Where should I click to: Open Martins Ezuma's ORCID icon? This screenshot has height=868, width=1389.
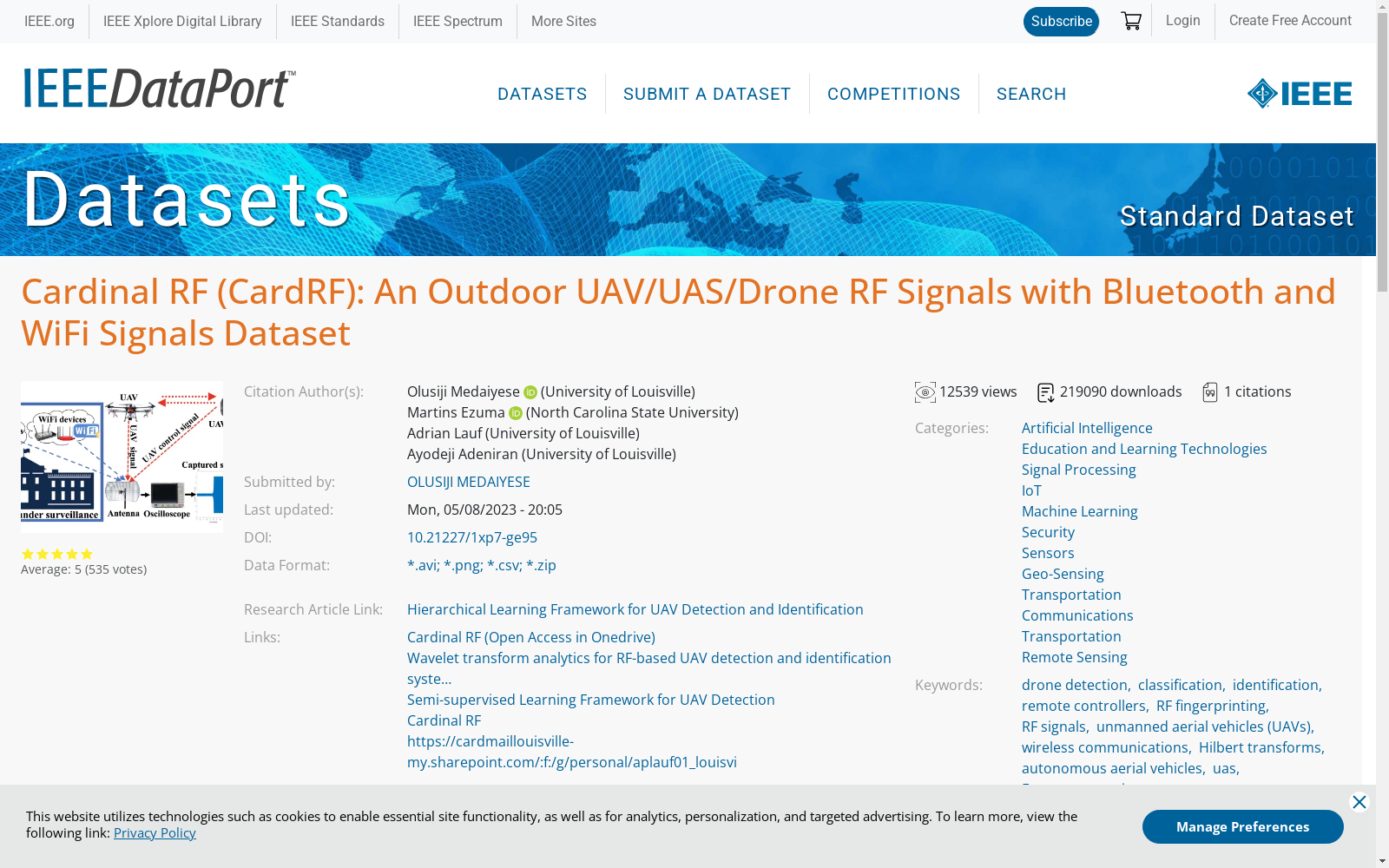tap(516, 413)
